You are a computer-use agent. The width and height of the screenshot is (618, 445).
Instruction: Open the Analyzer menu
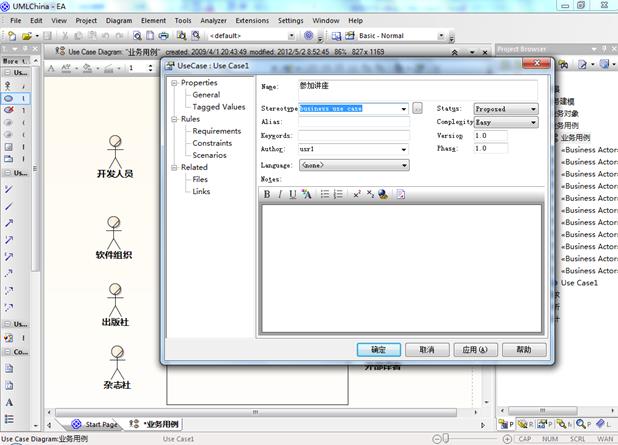pos(213,20)
